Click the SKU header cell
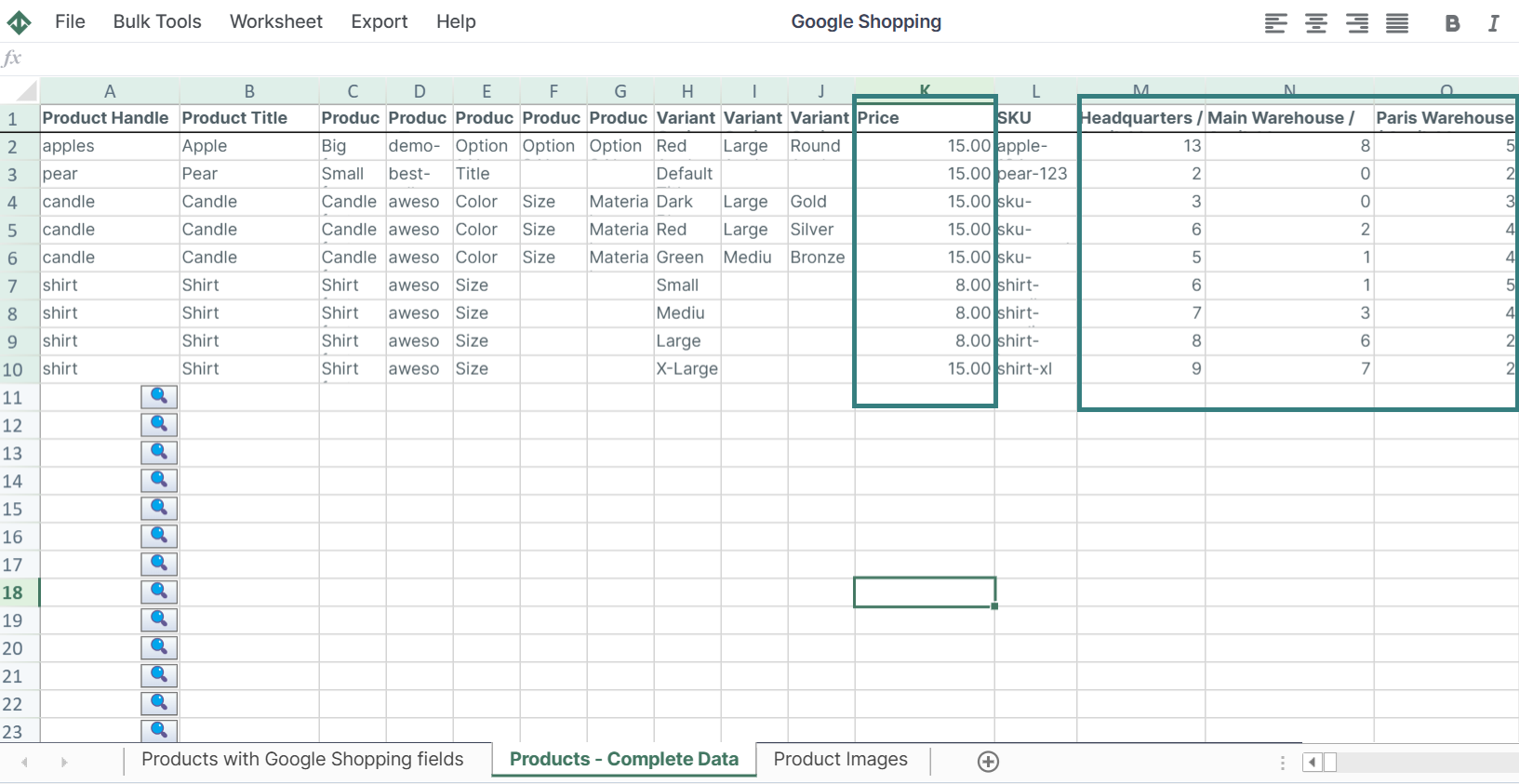 pos(1036,118)
